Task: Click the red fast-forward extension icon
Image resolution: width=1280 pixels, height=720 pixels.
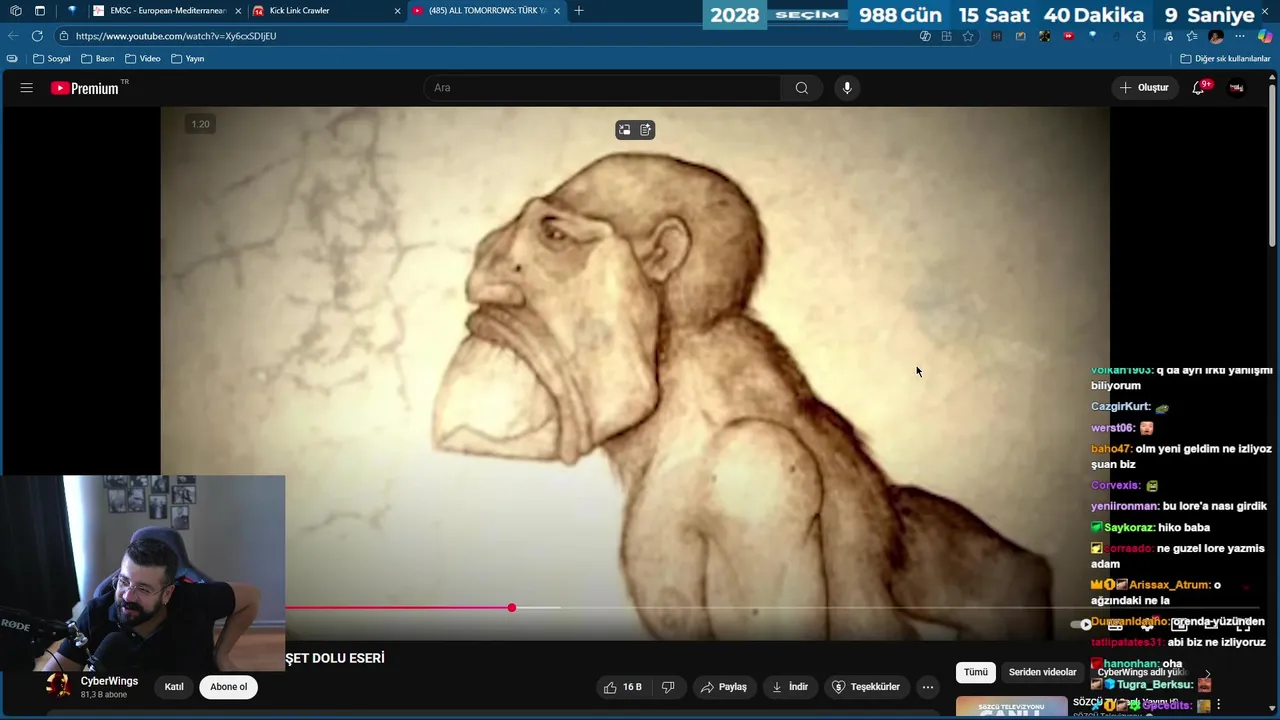Action: pyautogui.click(x=1068, y=36)
